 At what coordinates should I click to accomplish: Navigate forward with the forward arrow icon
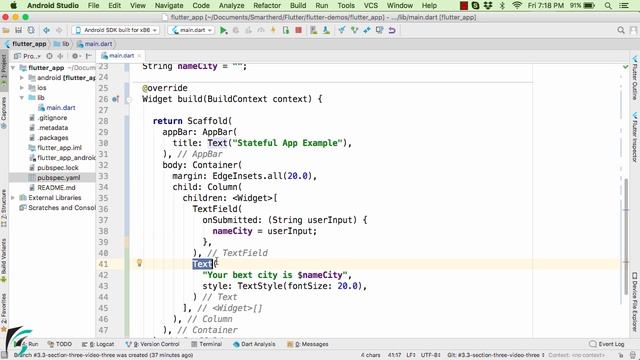[x=59, y=30]
